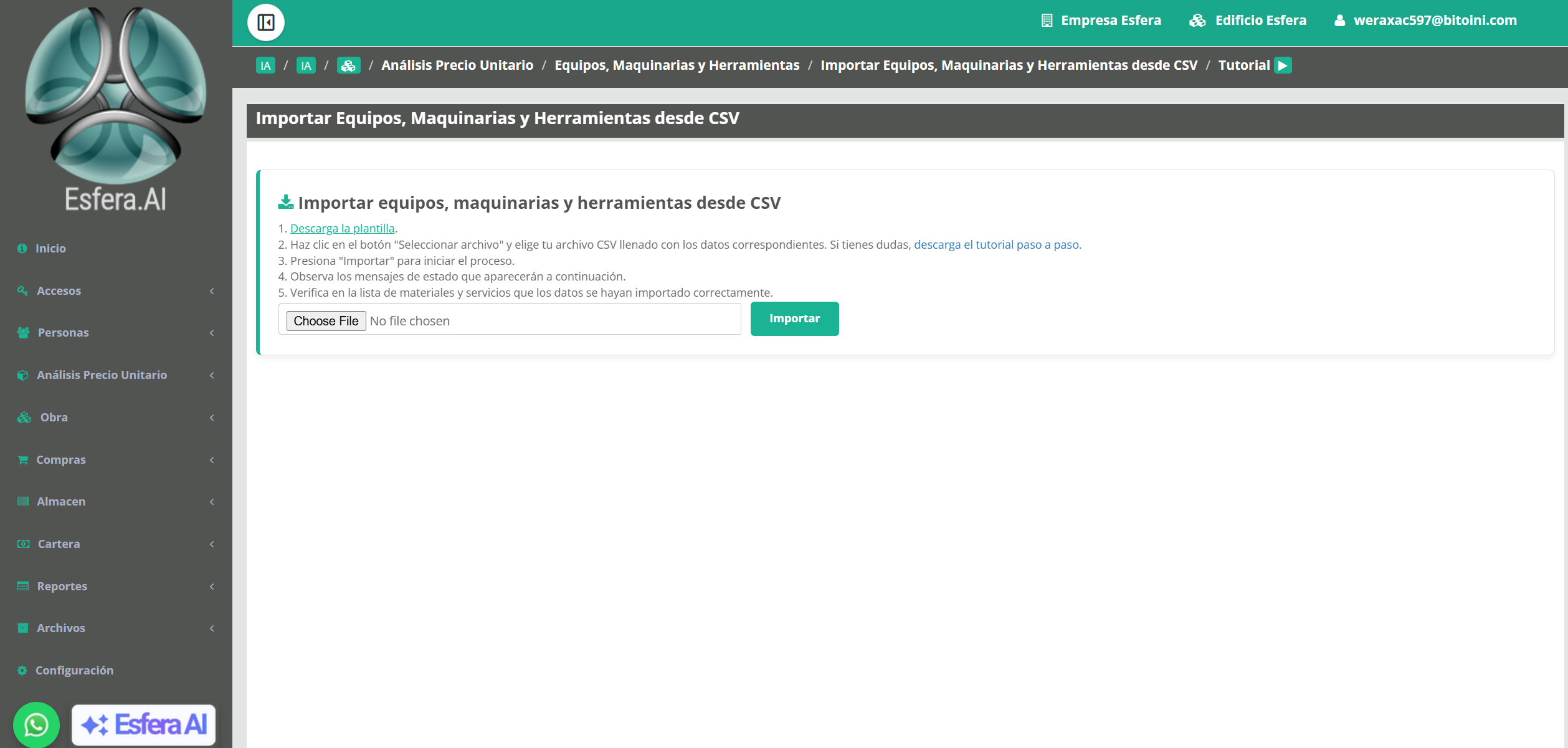Open the Descarga la plantilla link
Image resolution: width=1568 pixels, height=748 pixels.
pyautogui.click(x=342, y=228)
